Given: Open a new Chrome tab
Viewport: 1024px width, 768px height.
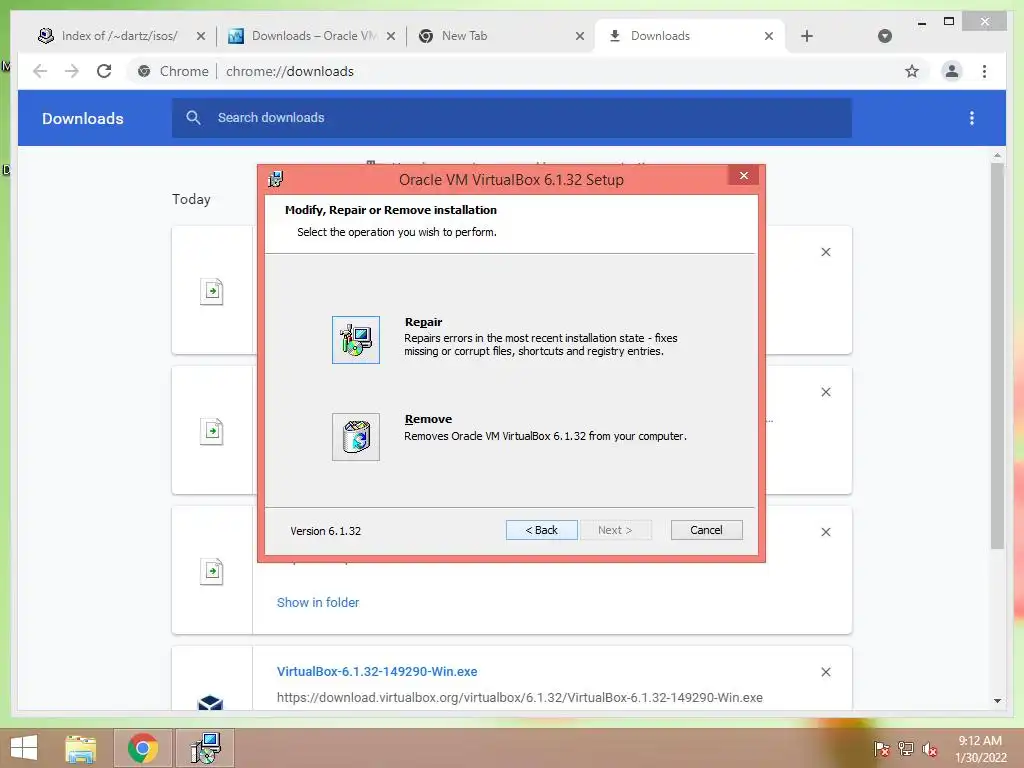Looking at the screenshot, I should [807, 36].
